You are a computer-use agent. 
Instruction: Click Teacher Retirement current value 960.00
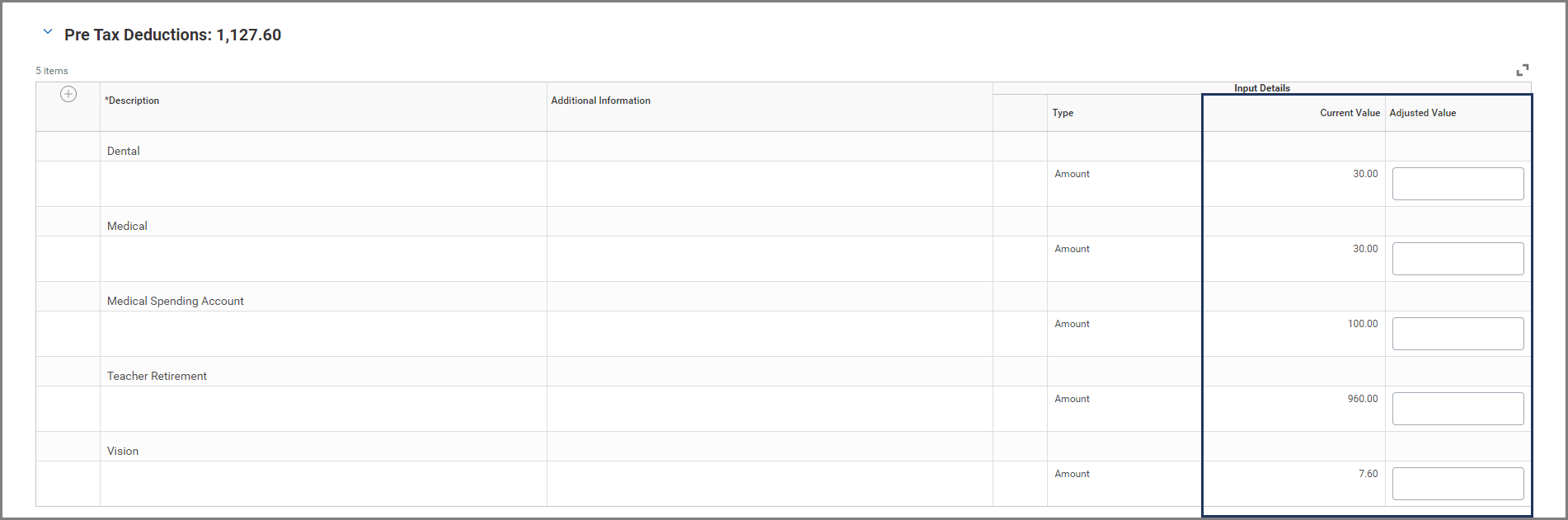coord(1362,399)
